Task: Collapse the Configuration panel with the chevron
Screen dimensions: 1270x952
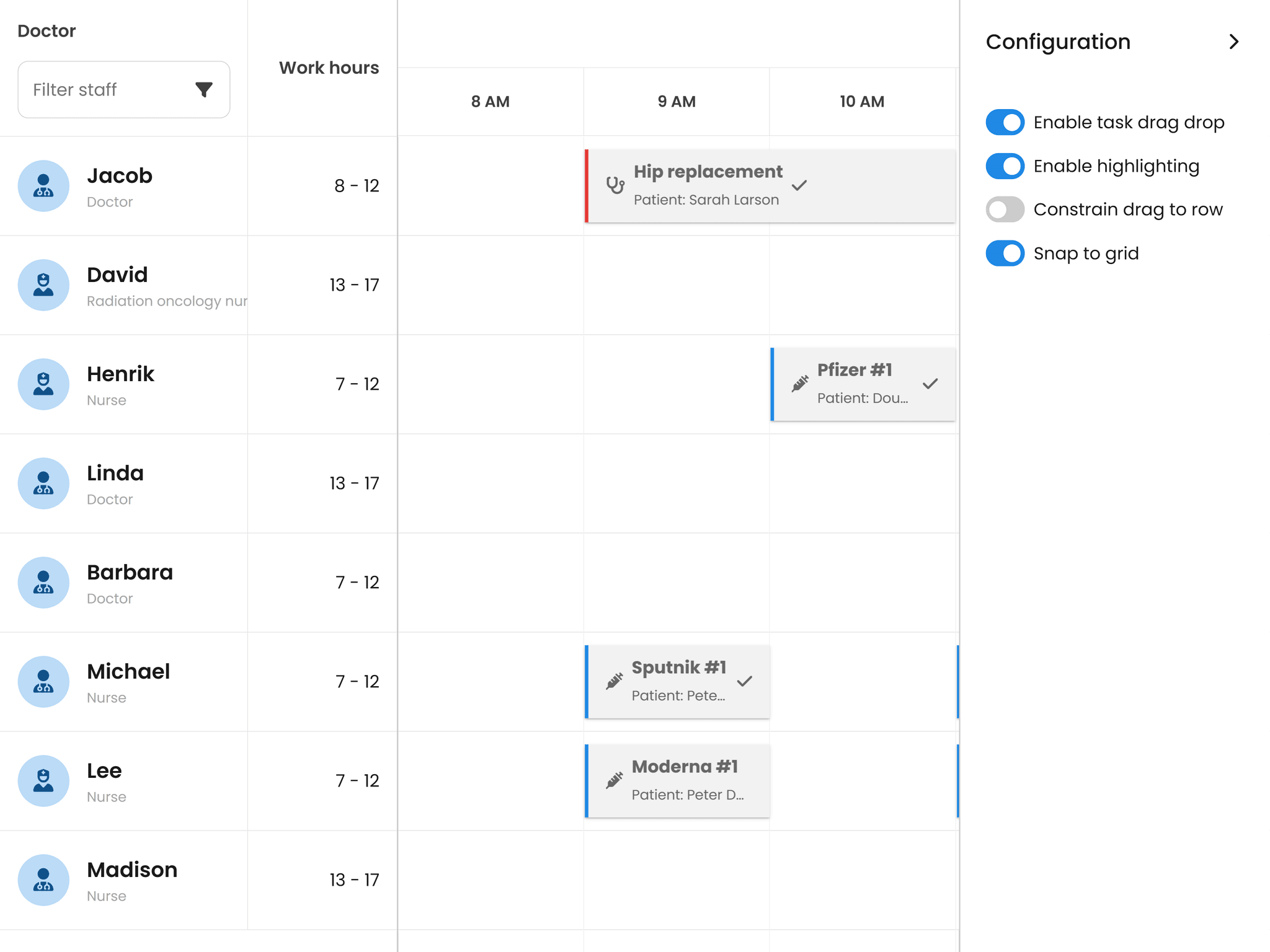Action: (1234, 42)
